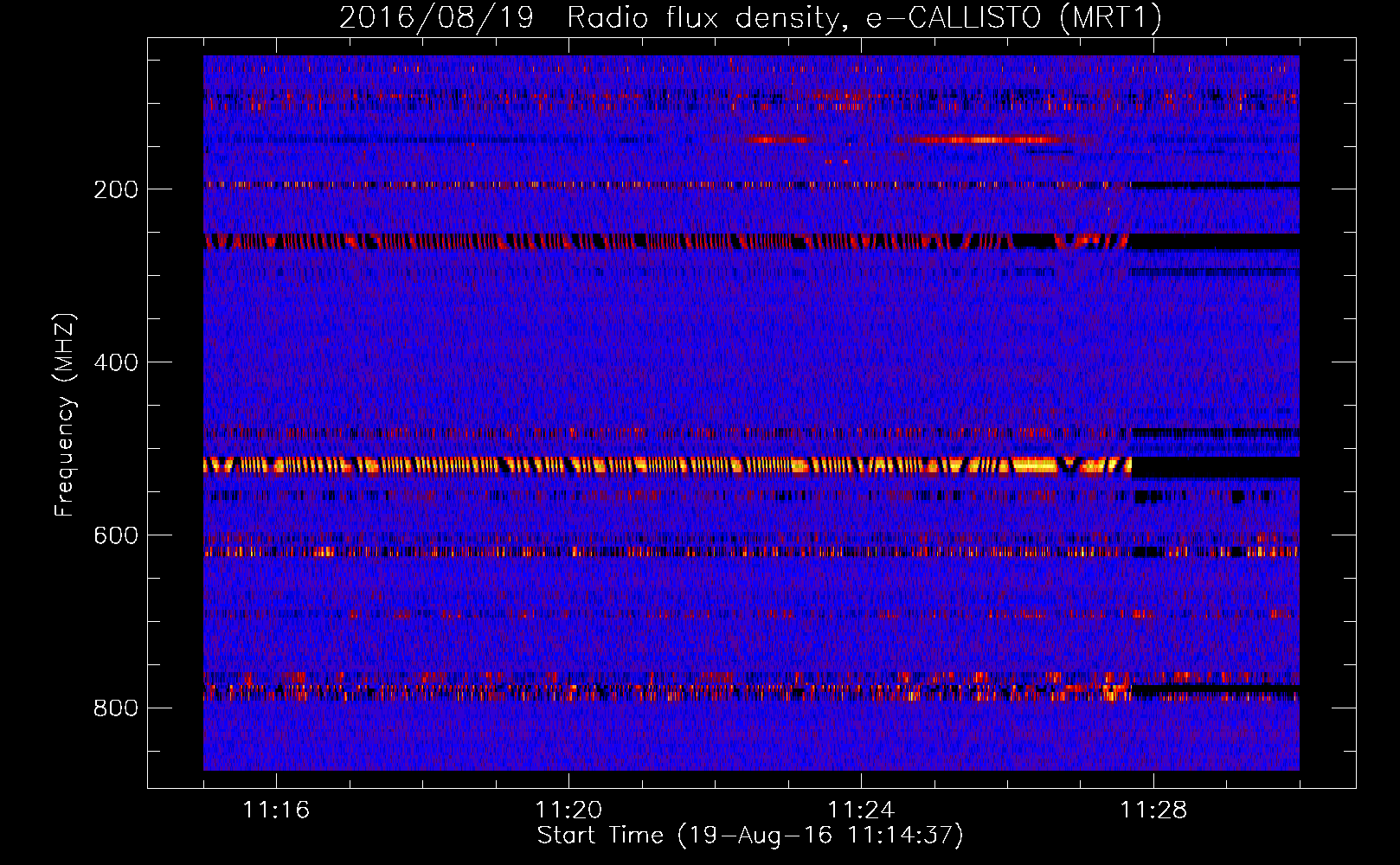Click the 11:20 time tick label
Image resolution: width=1400 pixels, height=865 pixels.
[568, 810]
